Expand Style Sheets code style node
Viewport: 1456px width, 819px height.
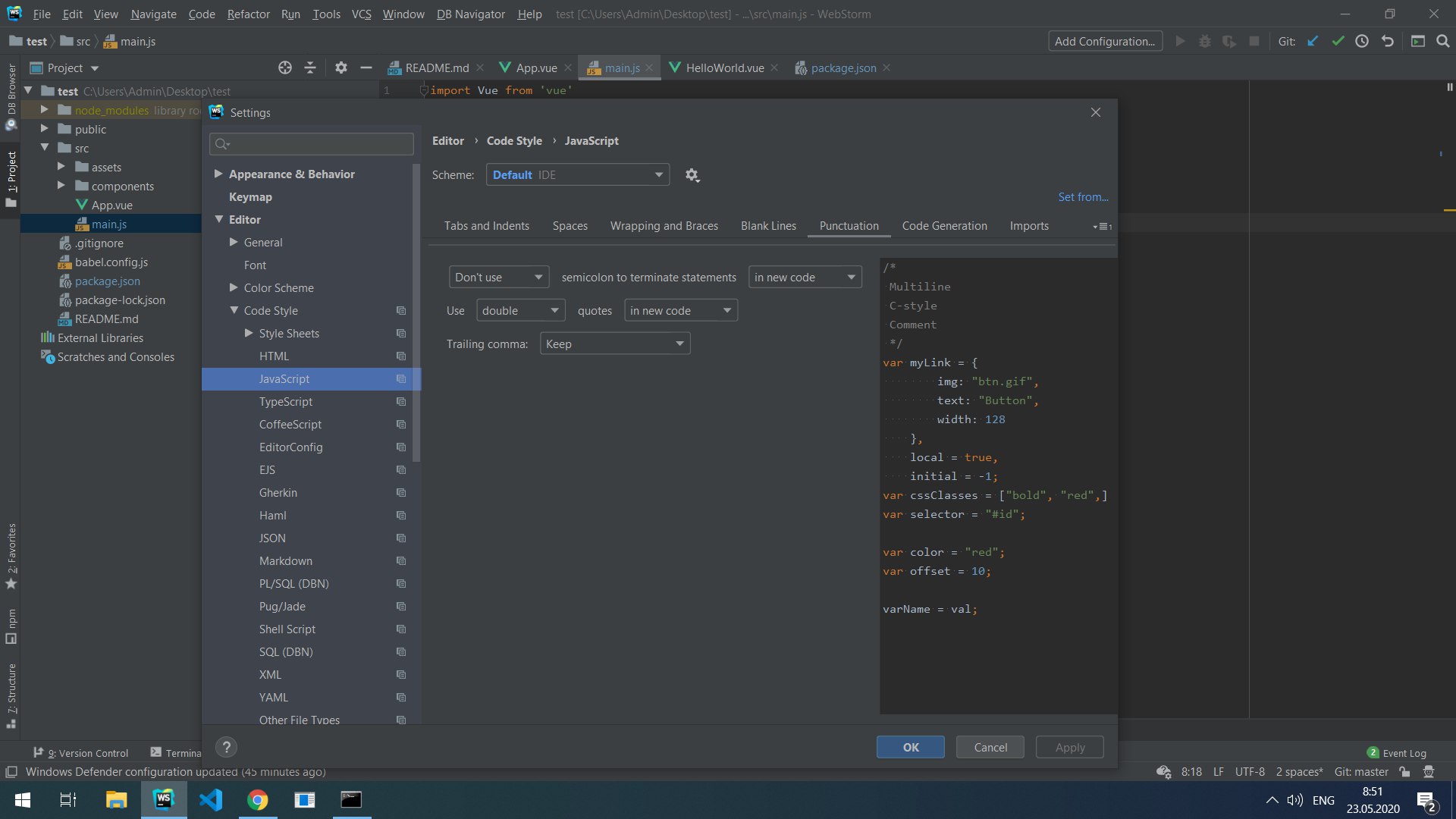[x=249, y=334]
